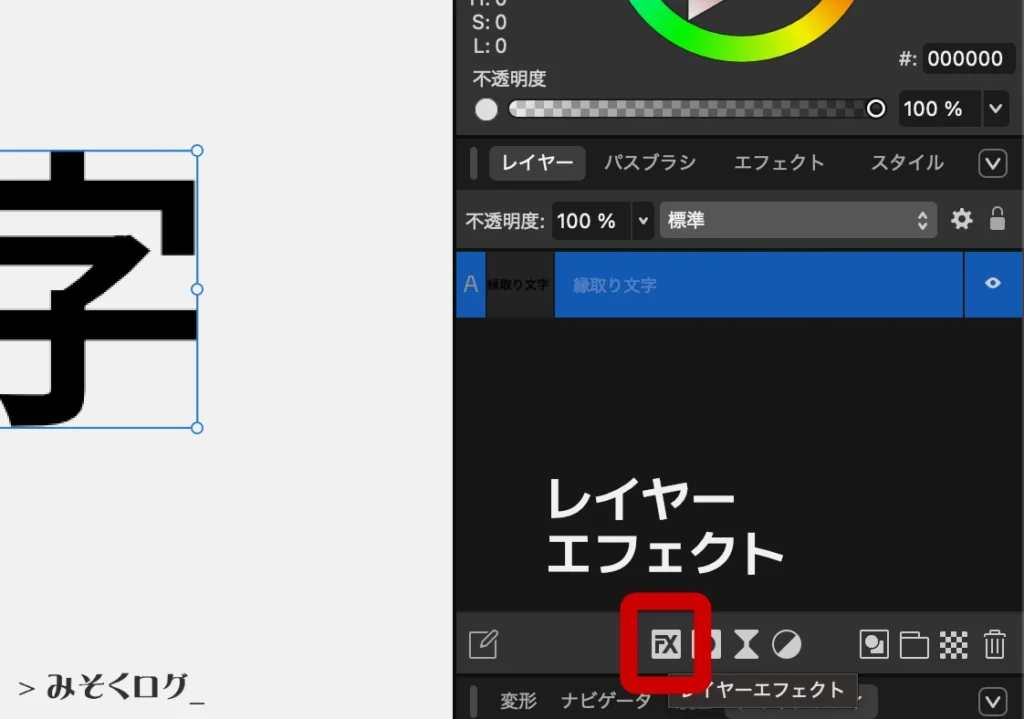Add a pixel layer with checkerboard icon
This screenshot has width=1024, height=719.
(x=954, y=645)
